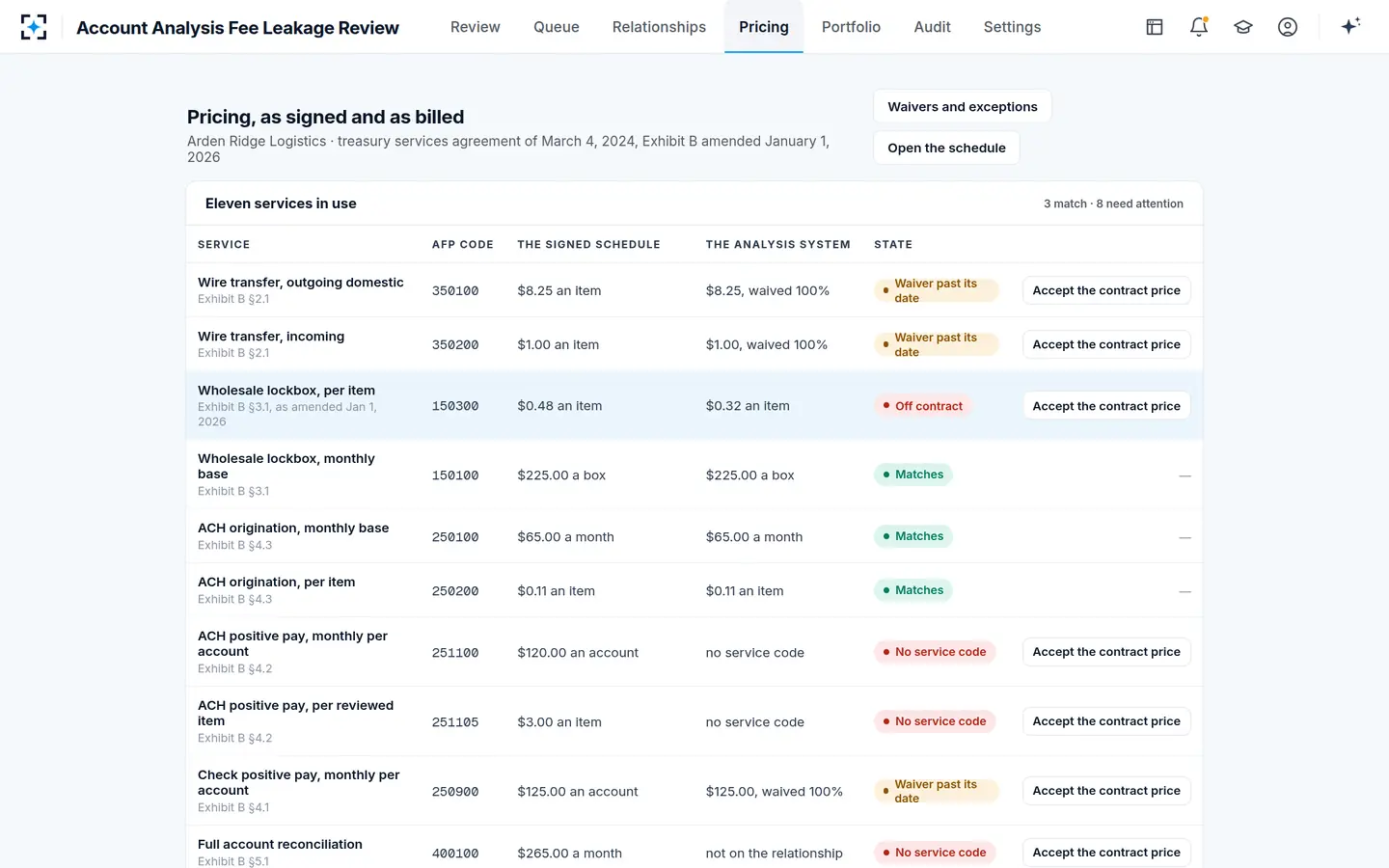Click 'AFP CODE' column header
The width and height of the screenshot is (1389, 868).
462,245
